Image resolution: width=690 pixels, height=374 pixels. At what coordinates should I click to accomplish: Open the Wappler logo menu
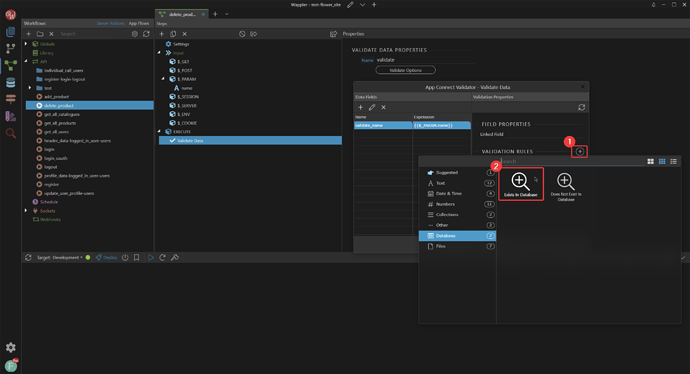[x=11, y=15]
